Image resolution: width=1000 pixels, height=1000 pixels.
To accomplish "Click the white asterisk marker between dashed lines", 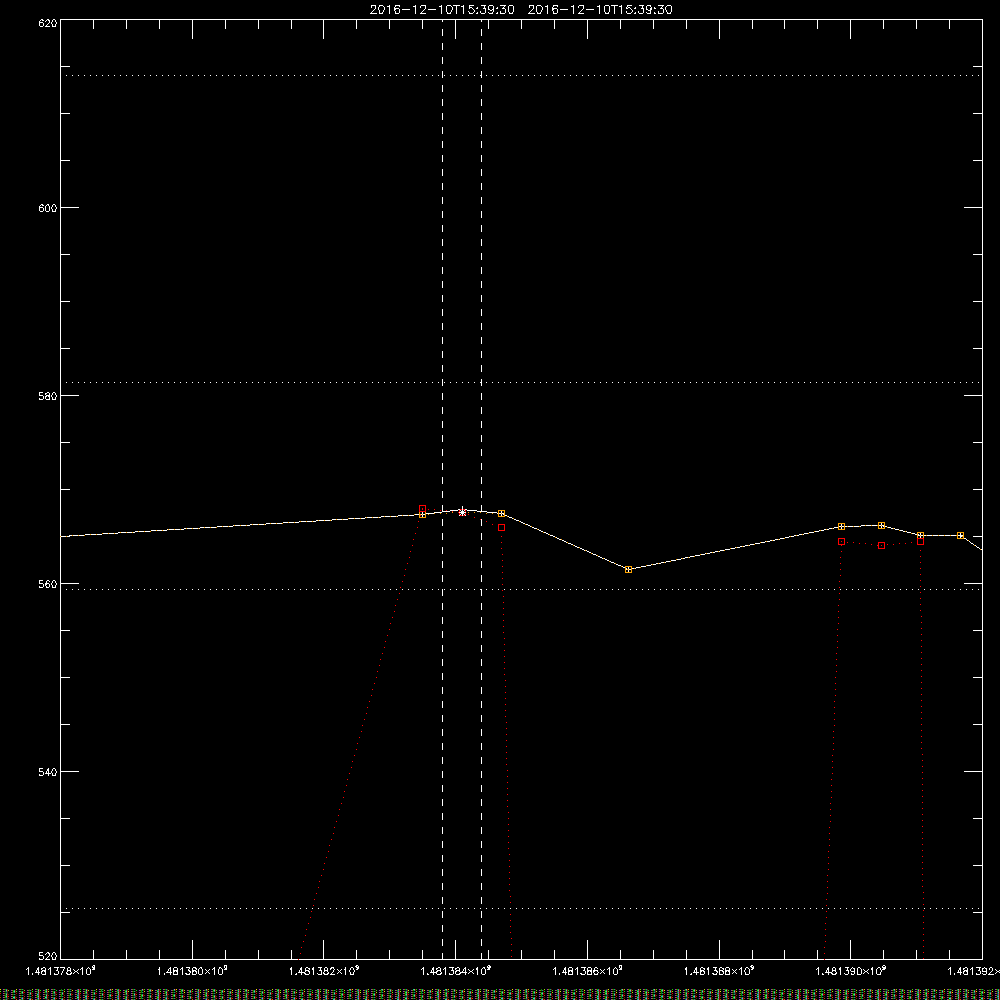I will tap(462, 512).
